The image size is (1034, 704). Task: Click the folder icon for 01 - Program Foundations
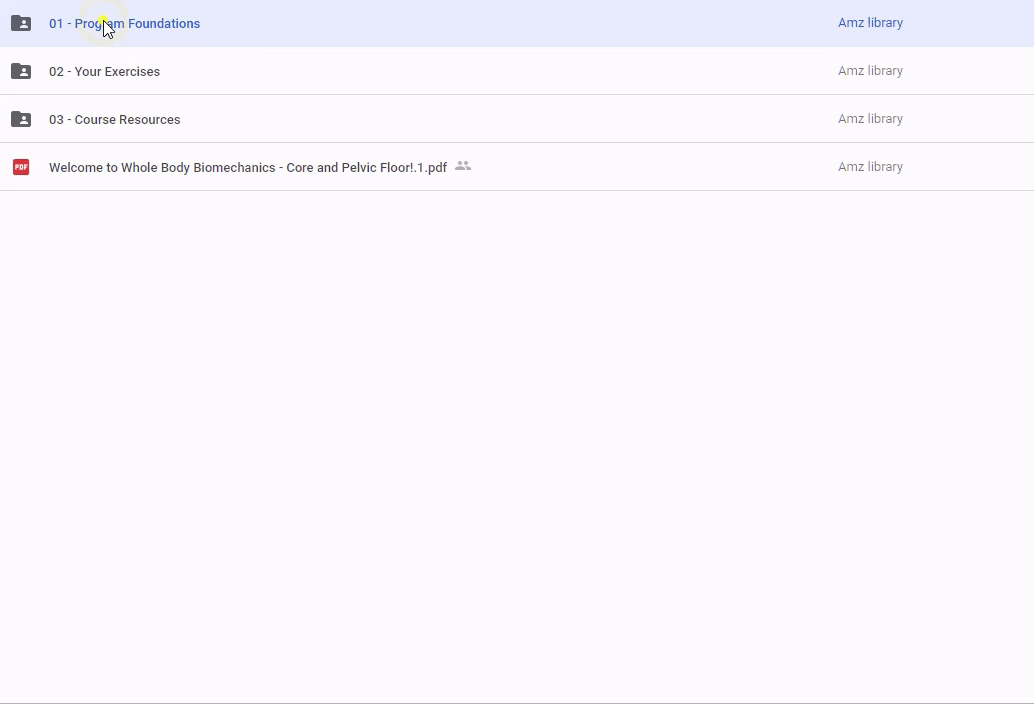[x=21, y=23]
